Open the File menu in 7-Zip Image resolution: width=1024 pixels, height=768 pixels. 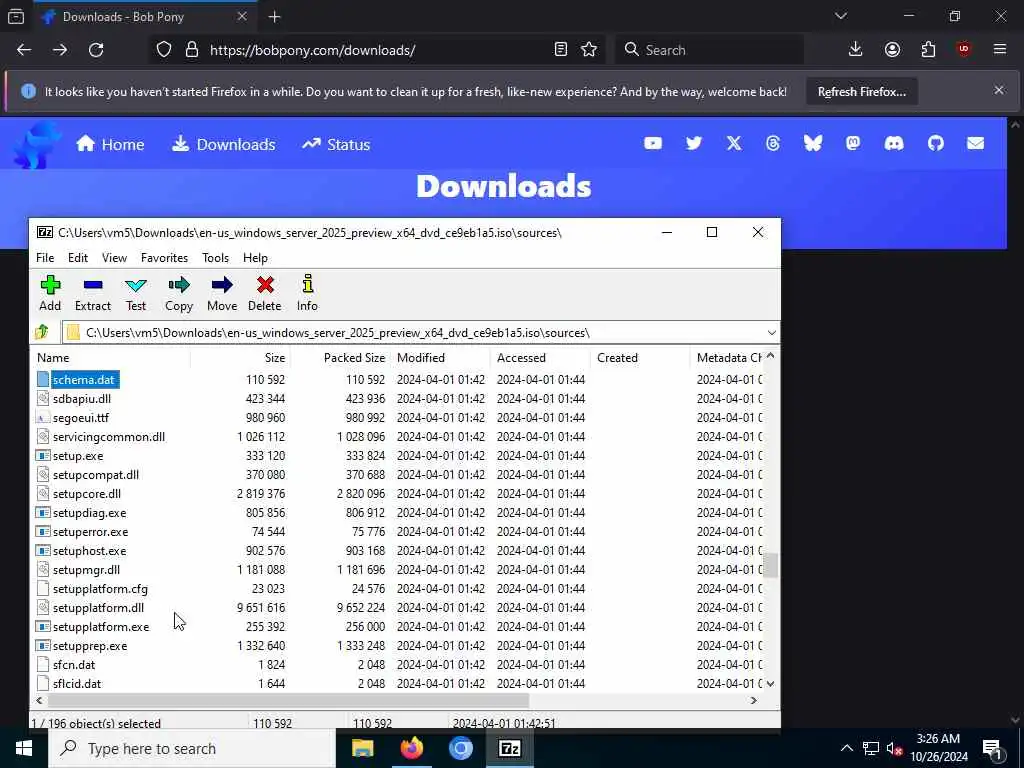click(x=45, y=257)
